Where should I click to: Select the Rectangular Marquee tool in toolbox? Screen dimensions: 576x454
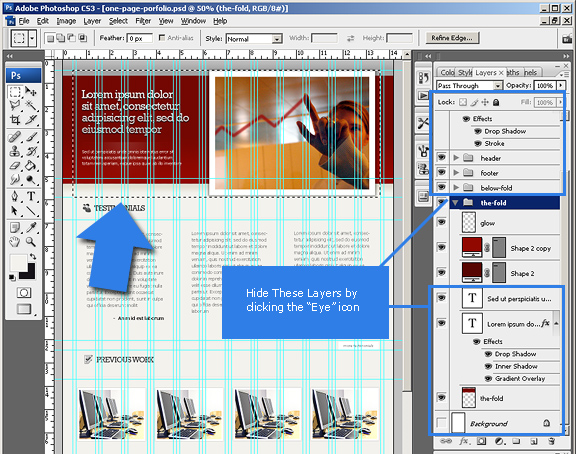[15, 91]
